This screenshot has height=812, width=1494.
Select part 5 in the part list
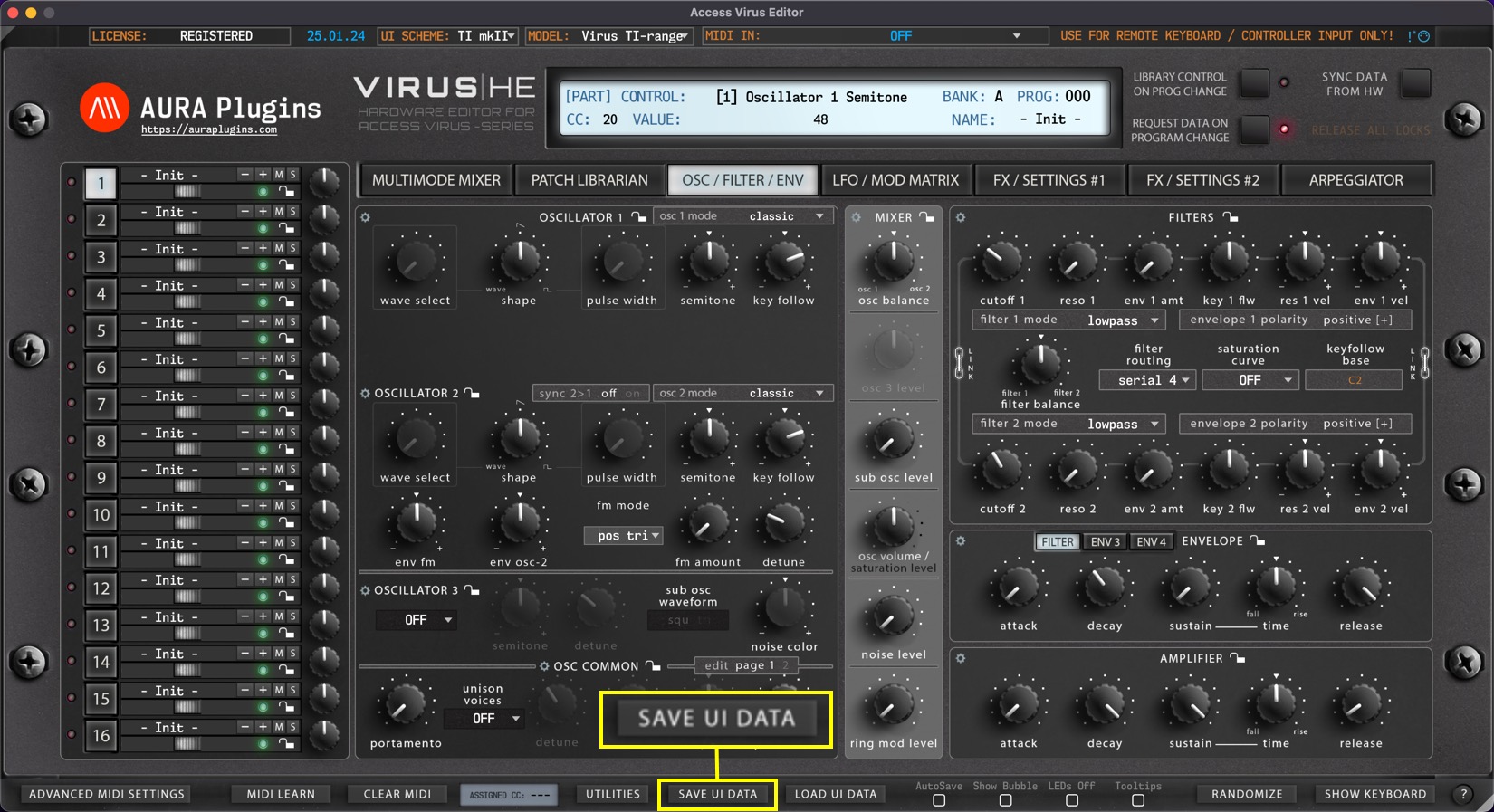click(x=101, y=331)
